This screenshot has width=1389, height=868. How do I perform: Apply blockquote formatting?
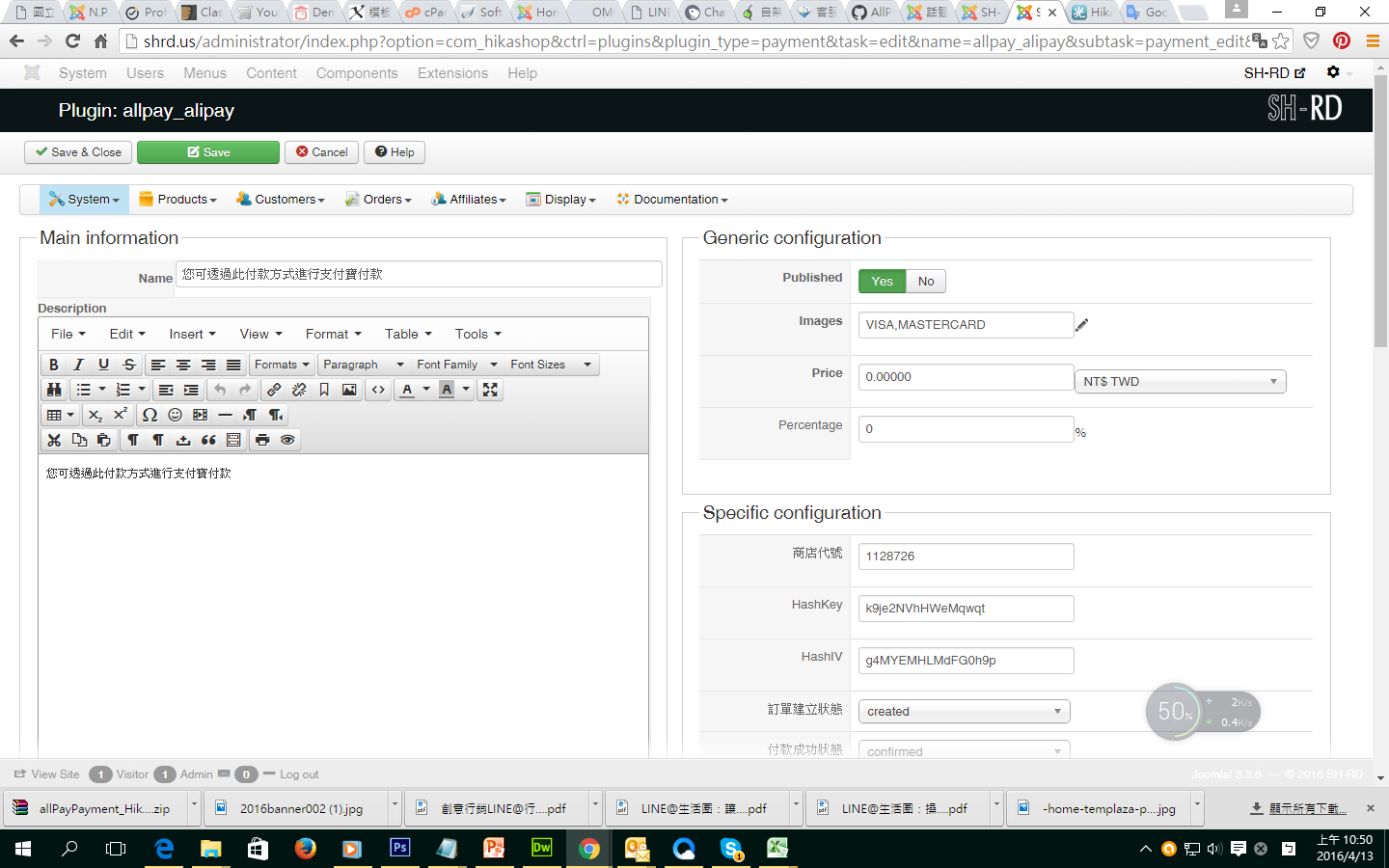click(208, 440)
